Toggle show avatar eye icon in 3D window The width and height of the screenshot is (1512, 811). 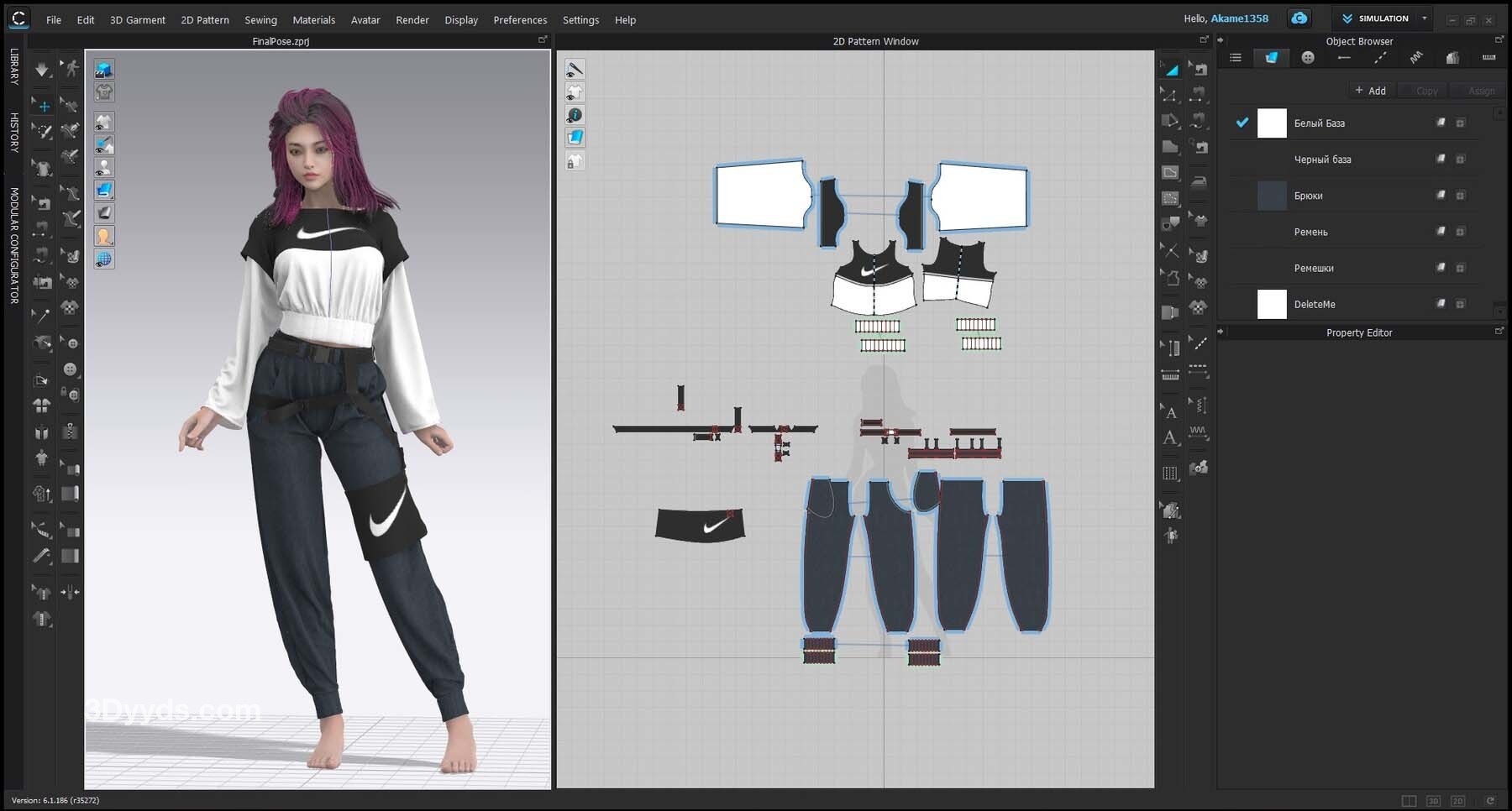104,168
